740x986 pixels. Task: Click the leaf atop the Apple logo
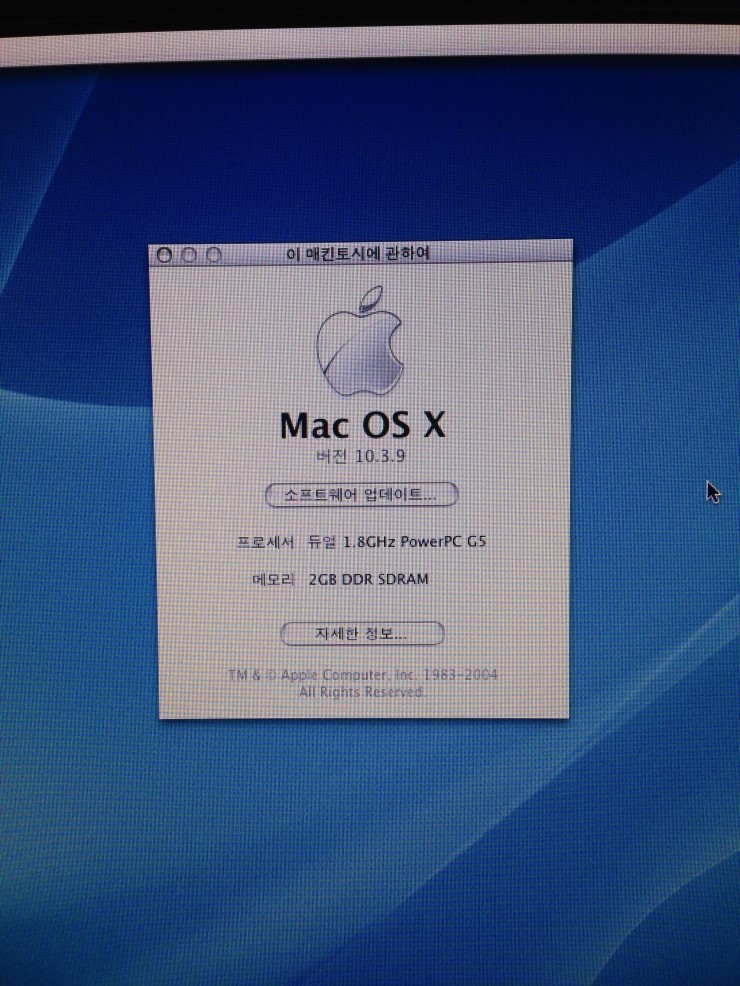(372, 298)
